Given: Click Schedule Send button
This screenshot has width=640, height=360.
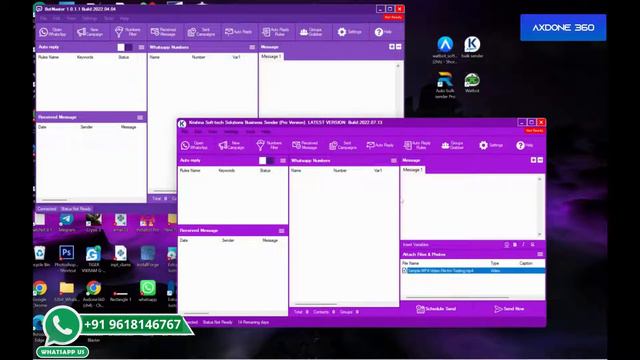Looking at the screenshot, I should click(436, 309).
